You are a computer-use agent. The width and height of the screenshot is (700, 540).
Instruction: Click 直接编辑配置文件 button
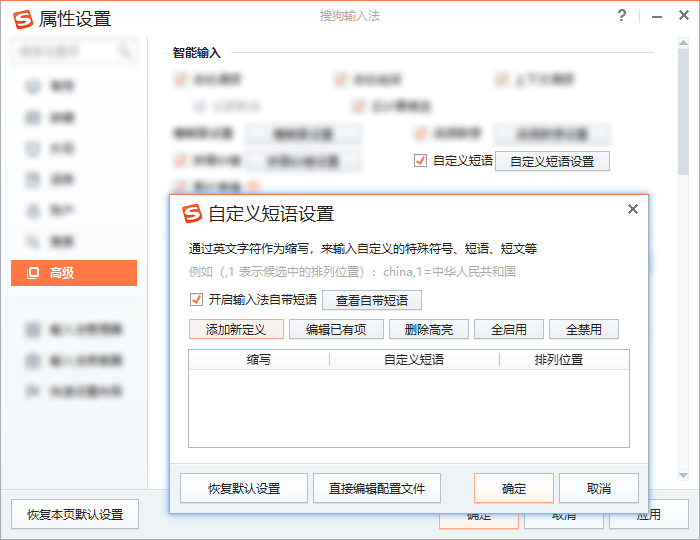click(377, 488)
